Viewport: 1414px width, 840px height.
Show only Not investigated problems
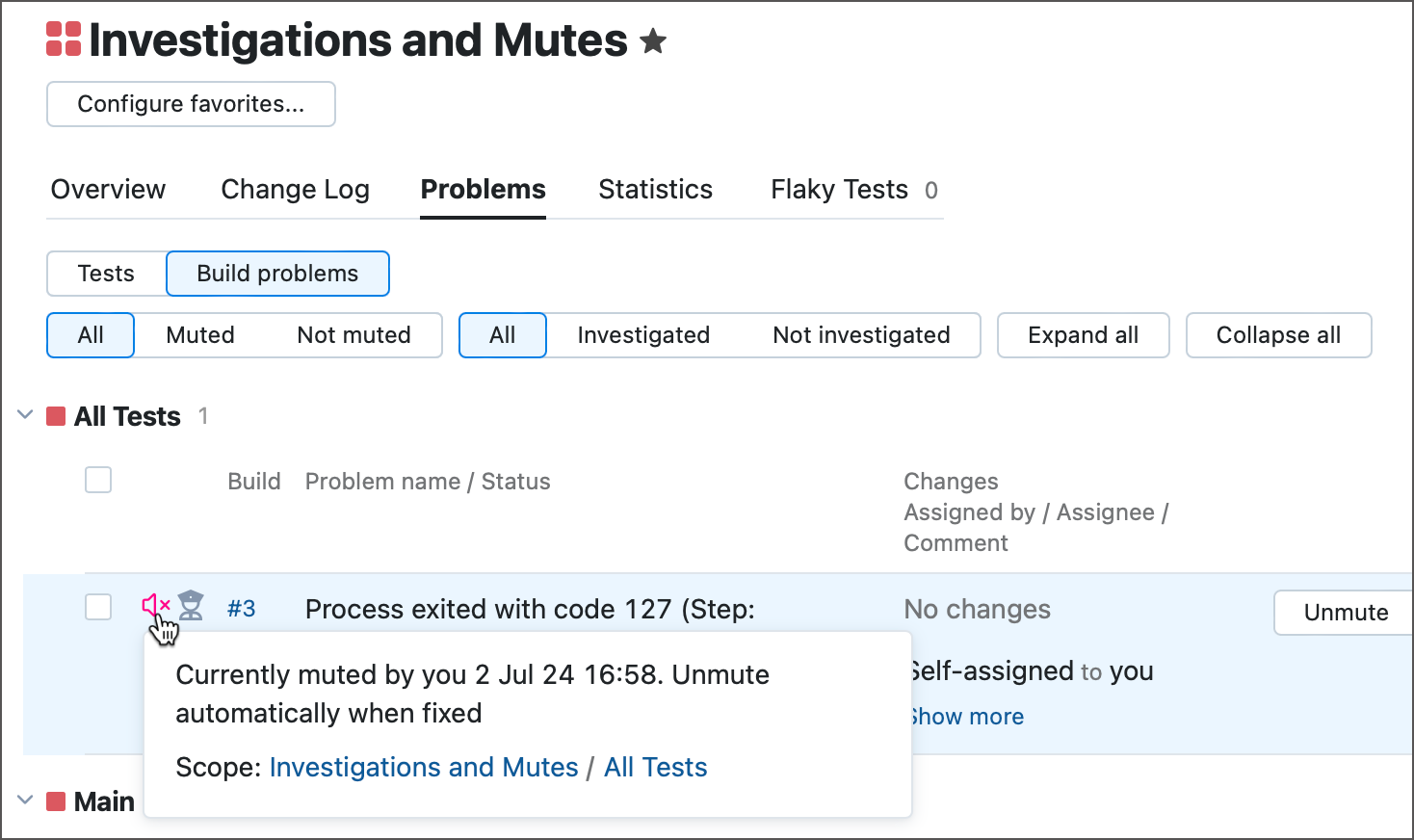pos(861,335)
